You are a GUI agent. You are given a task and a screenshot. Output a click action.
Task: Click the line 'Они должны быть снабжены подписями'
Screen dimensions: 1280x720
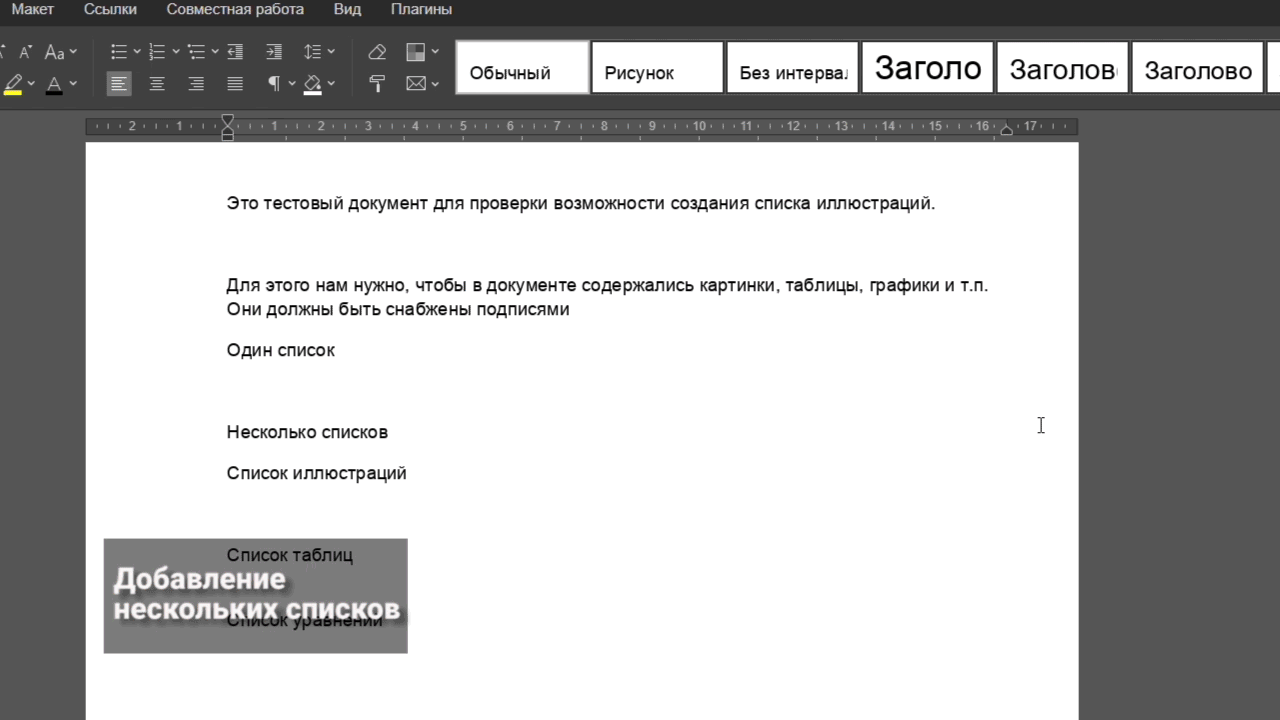398,309
